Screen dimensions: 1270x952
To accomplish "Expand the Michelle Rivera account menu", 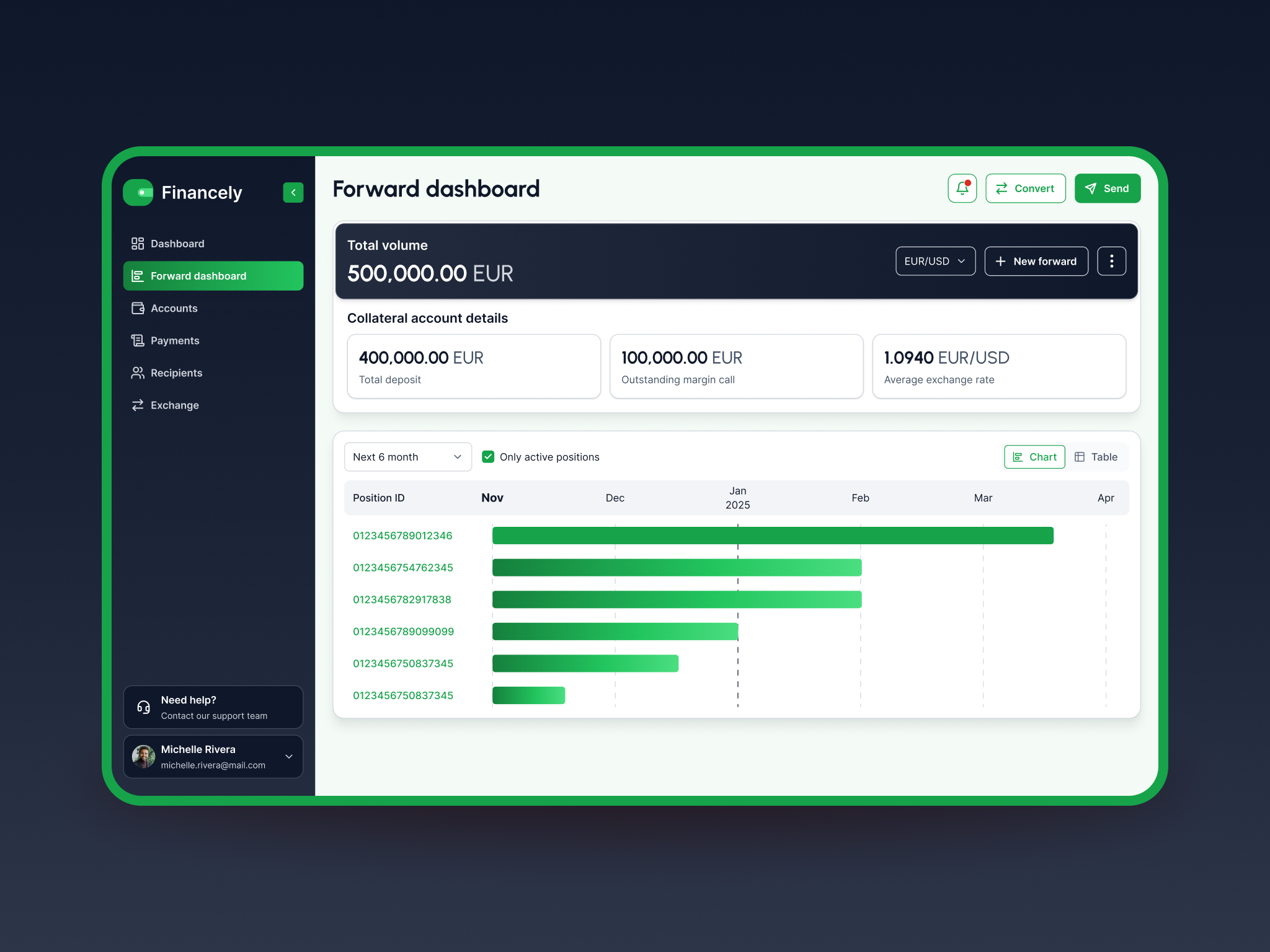I will click(288, 756).
